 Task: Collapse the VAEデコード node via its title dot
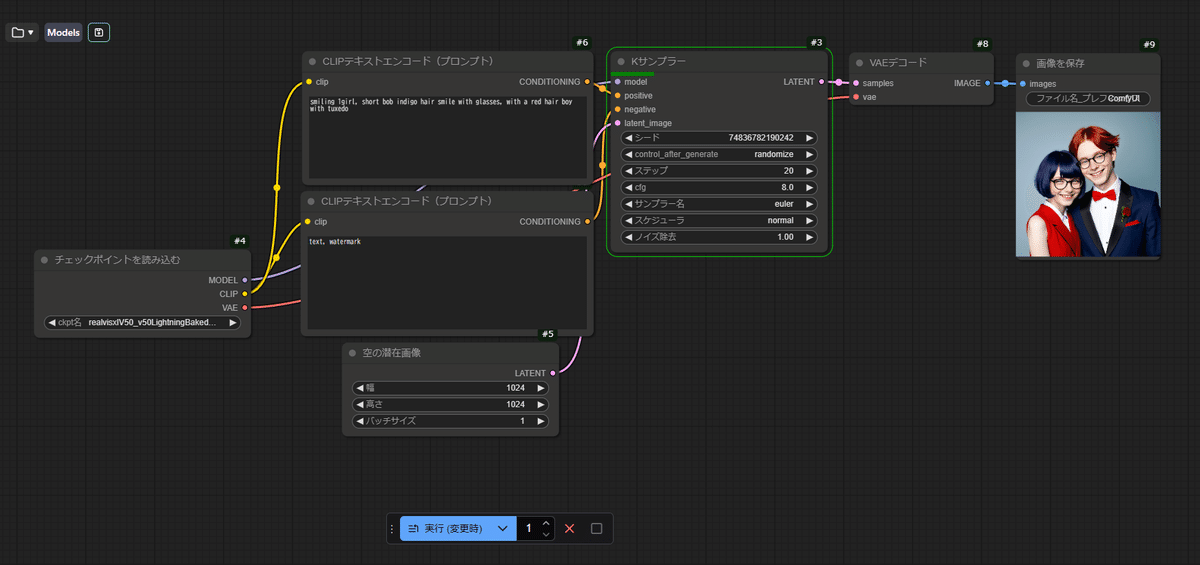click(858, 62)
